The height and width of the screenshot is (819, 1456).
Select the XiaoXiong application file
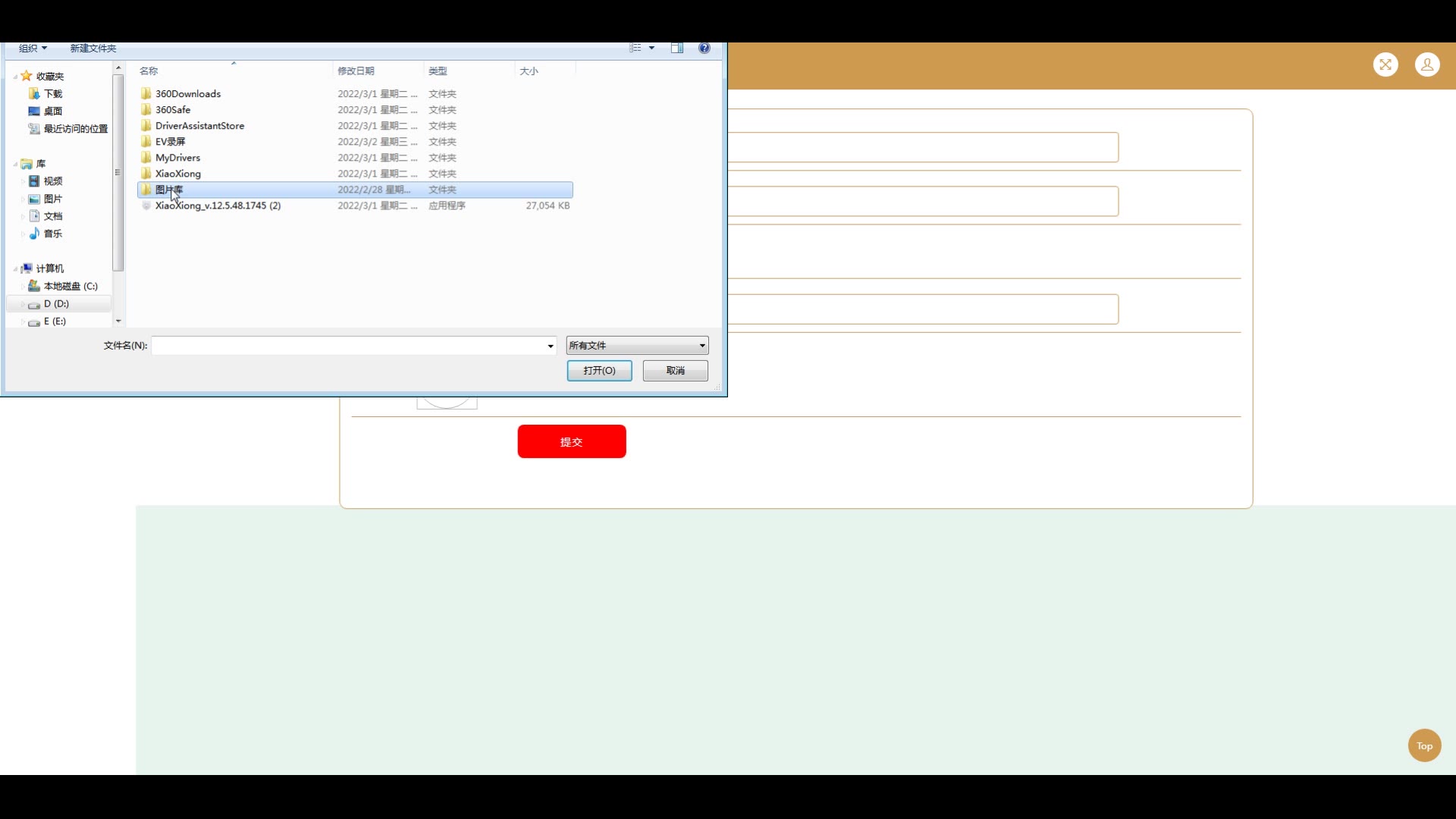pyautogui.click(x=218, y=206)
